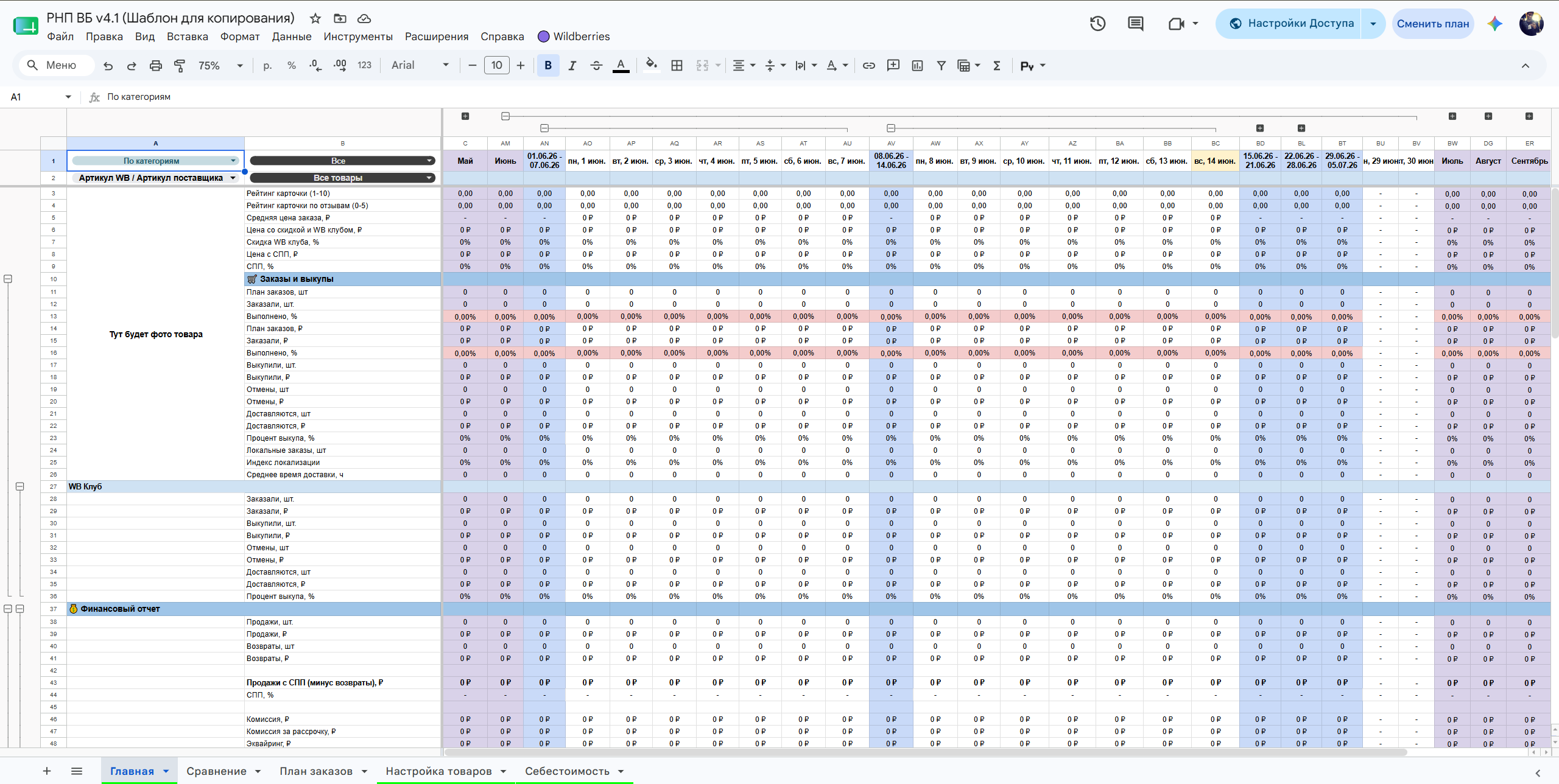Click the Настройки Доступа button
The image size is (1559, 784).
pyautogui.click(x=1289, y=24)
